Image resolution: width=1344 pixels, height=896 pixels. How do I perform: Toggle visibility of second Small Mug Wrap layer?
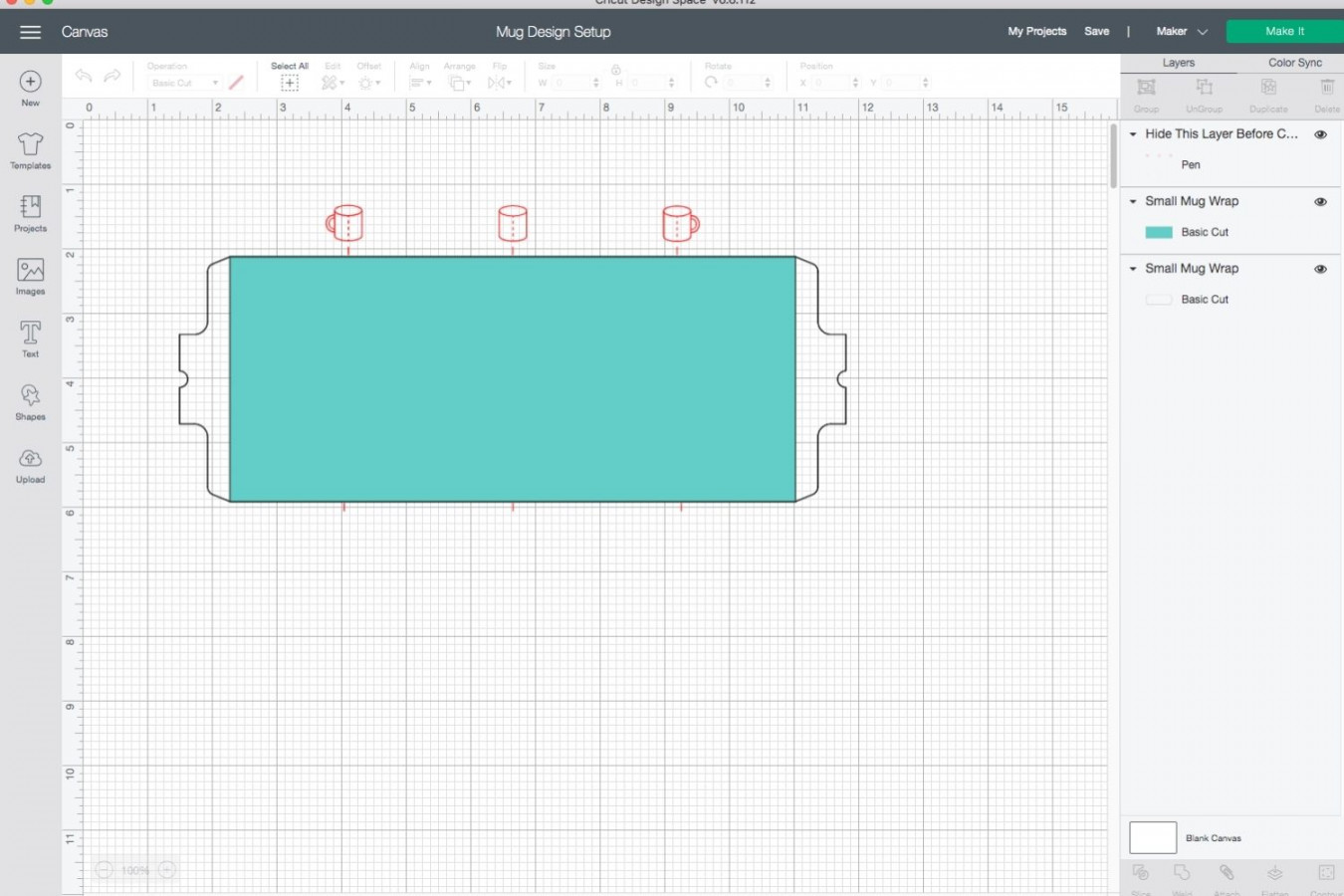point(1320,269)
